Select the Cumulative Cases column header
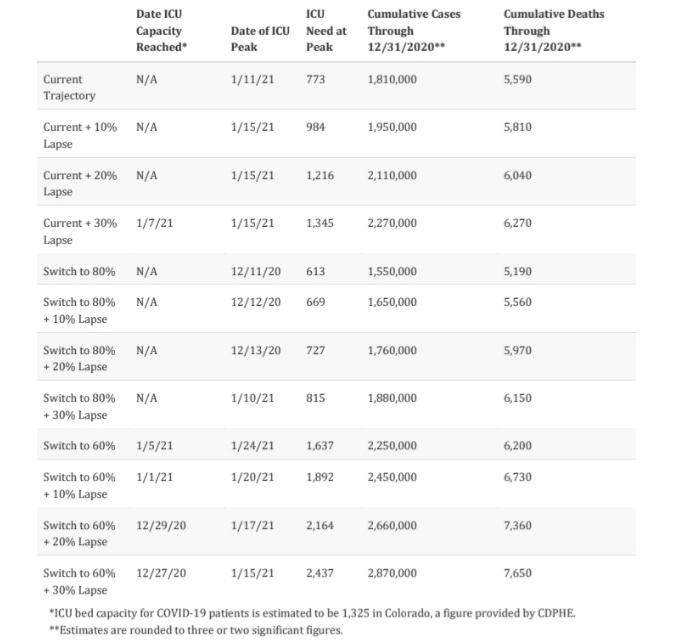Screen dimensions: 673x643 (x=414, y=30)
